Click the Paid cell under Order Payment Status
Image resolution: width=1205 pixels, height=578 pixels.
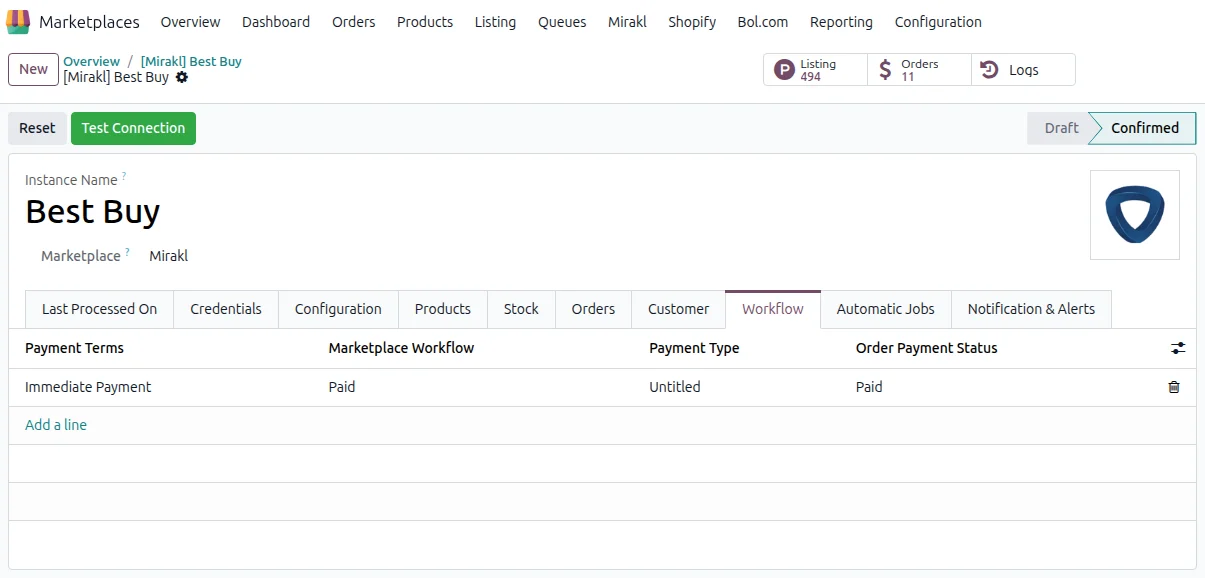[869, 387]
